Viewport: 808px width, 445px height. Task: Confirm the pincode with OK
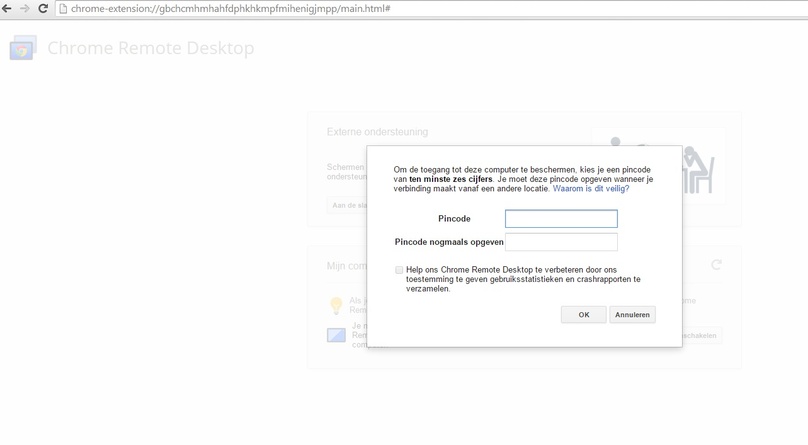584,315
